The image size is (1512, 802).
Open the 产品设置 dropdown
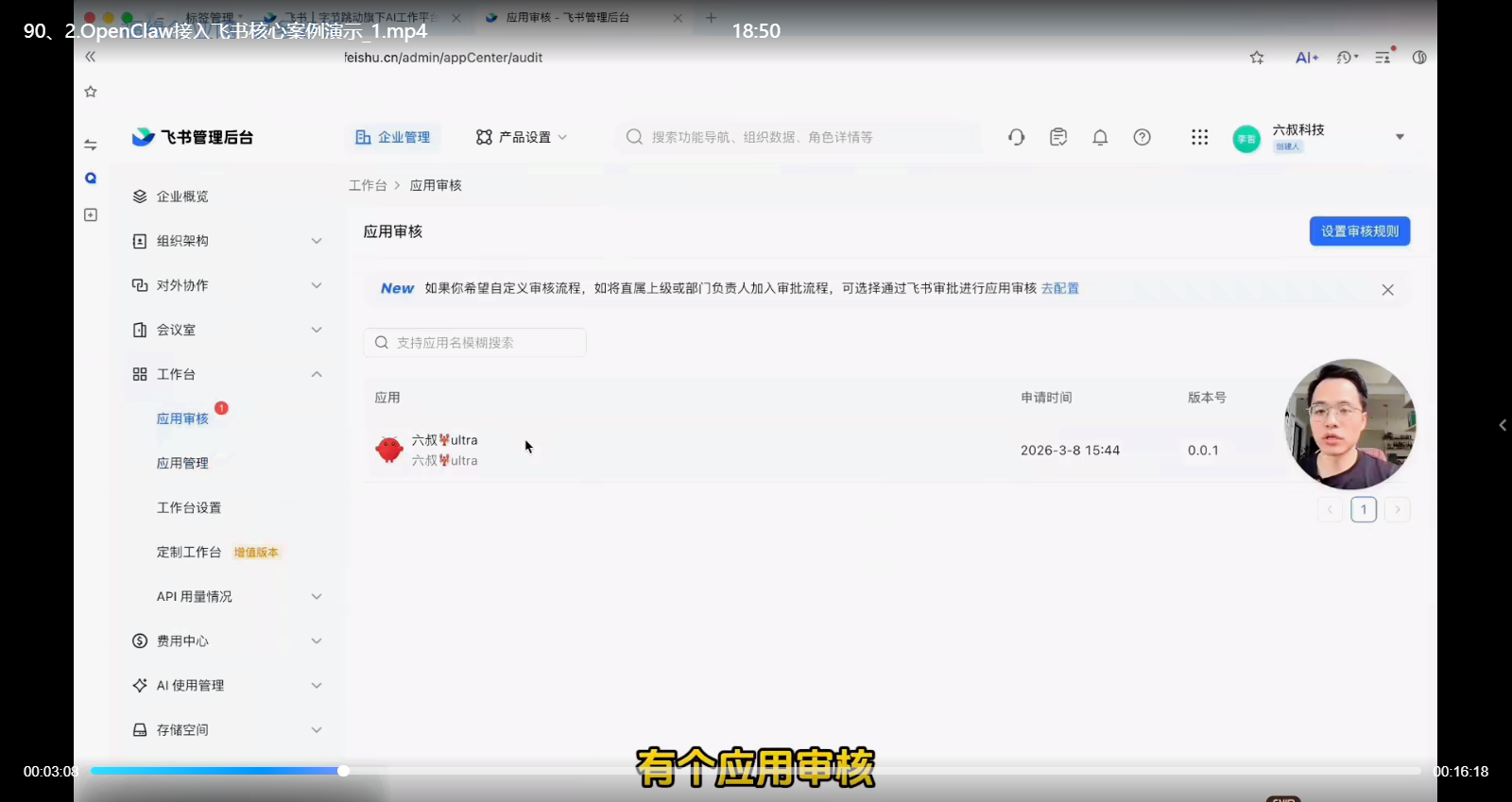coord(522,137)
